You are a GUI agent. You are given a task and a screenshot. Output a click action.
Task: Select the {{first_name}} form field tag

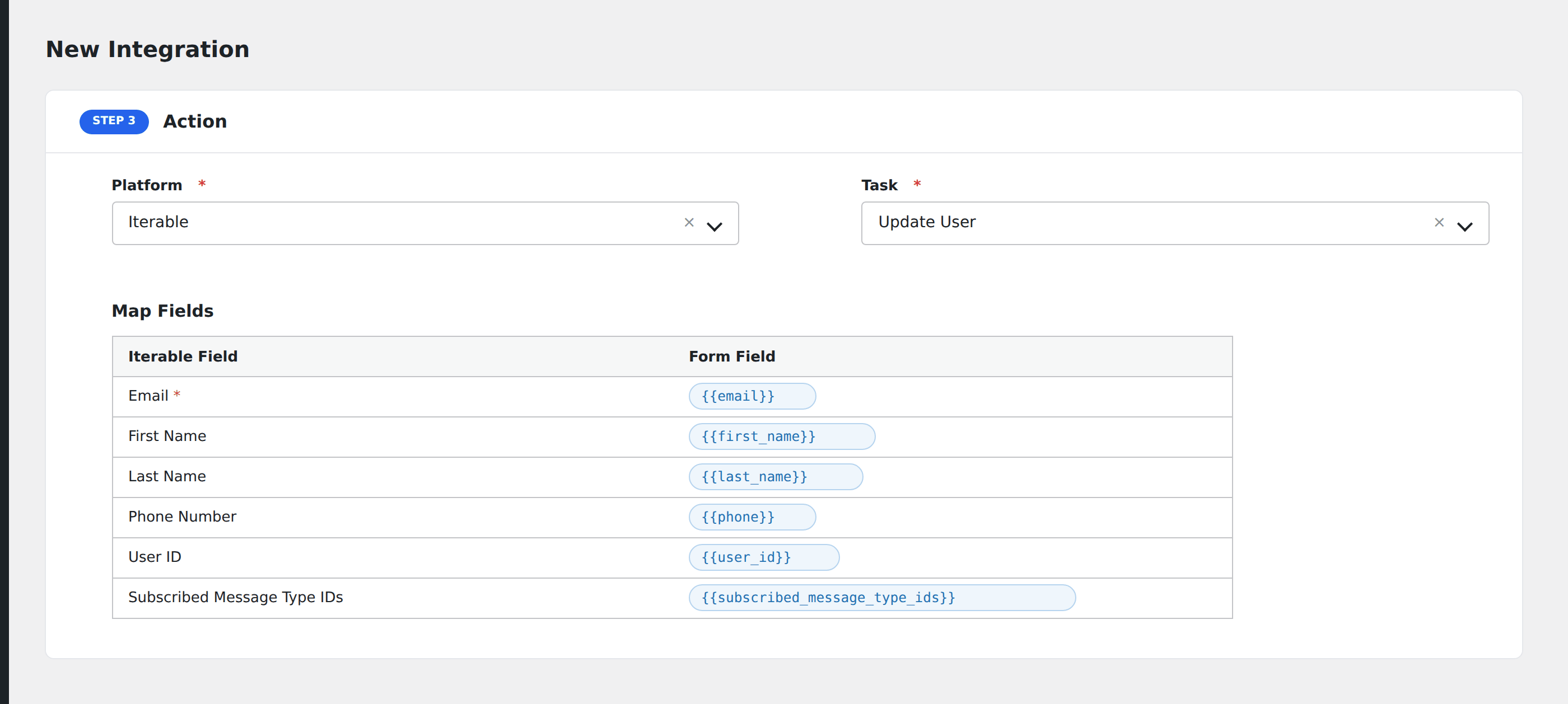(782, 437)
